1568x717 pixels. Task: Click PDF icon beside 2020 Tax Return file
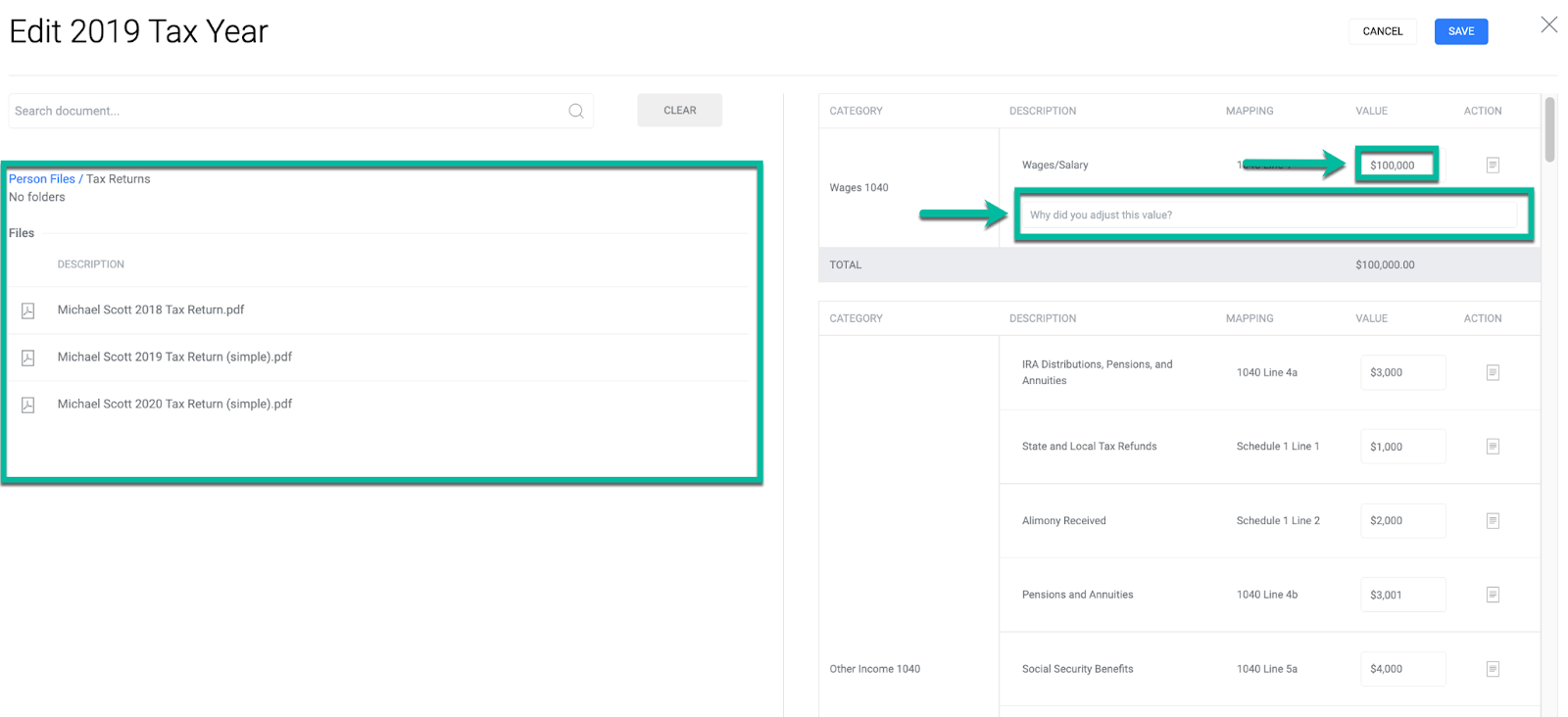(28, 405)
